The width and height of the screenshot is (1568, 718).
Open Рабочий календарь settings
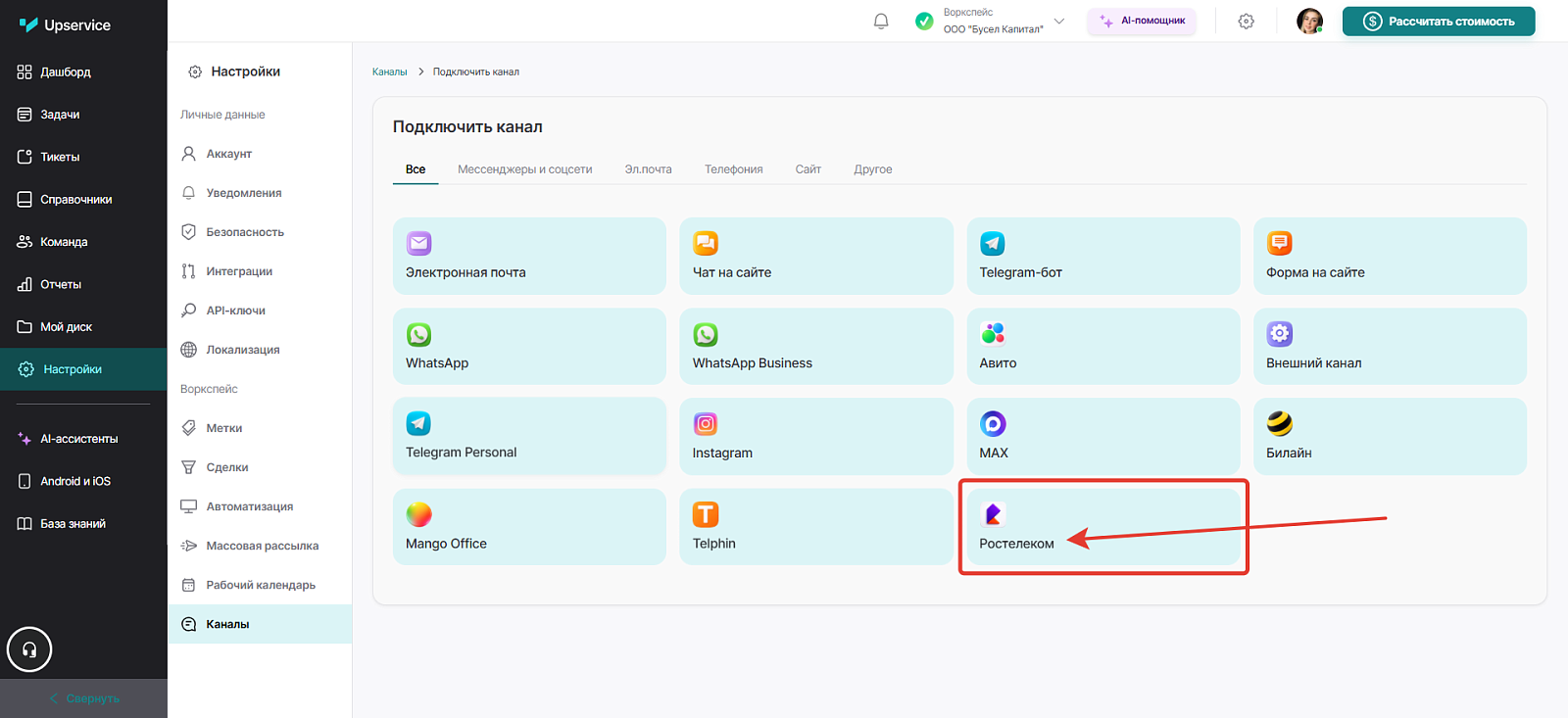pos(260,585)
